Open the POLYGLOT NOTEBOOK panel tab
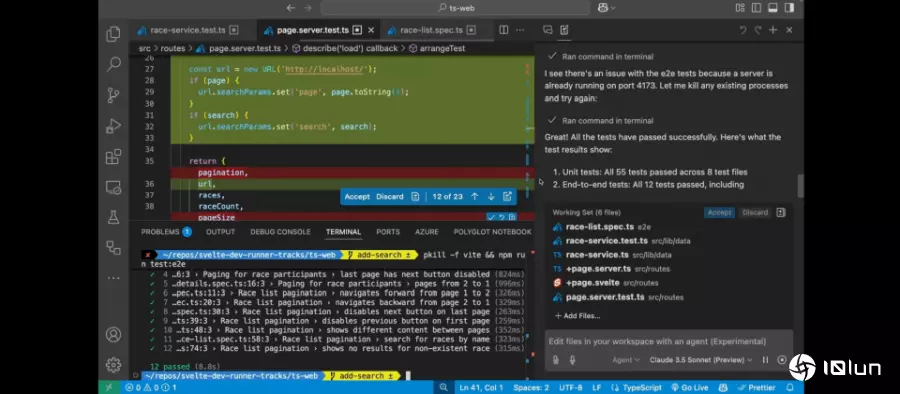Viewport: 900px width, 394px height. [x=492, y=232]
